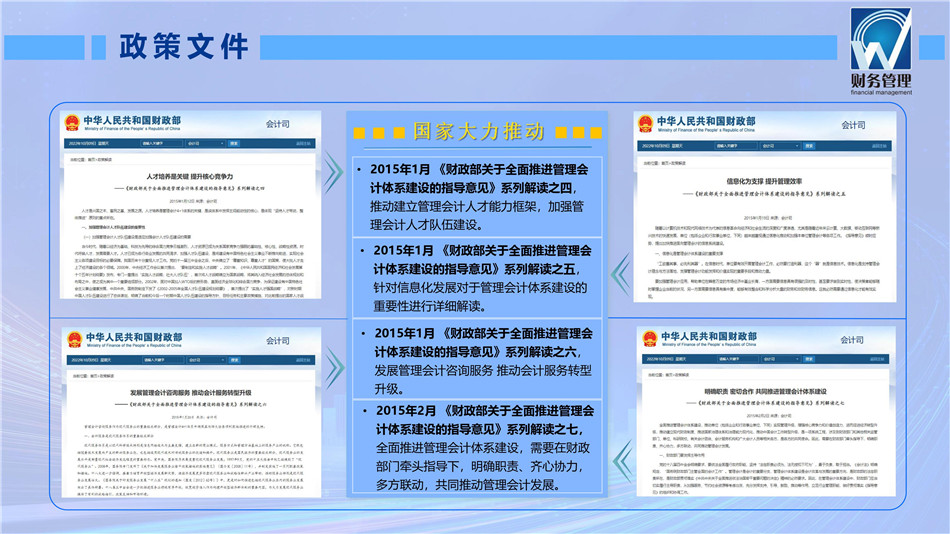Screen dimensions: 950x534
Task: Click the date in the 明确职责 密切合作 navigation bar
Action: [667, 359]
